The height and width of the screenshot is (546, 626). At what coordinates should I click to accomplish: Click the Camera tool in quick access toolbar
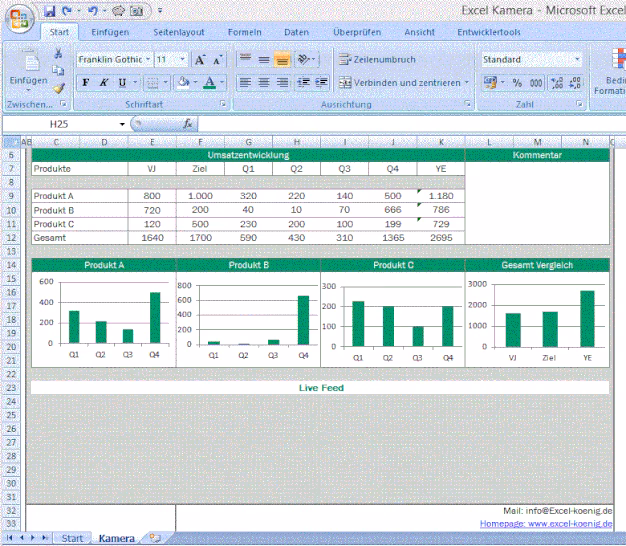137,11
